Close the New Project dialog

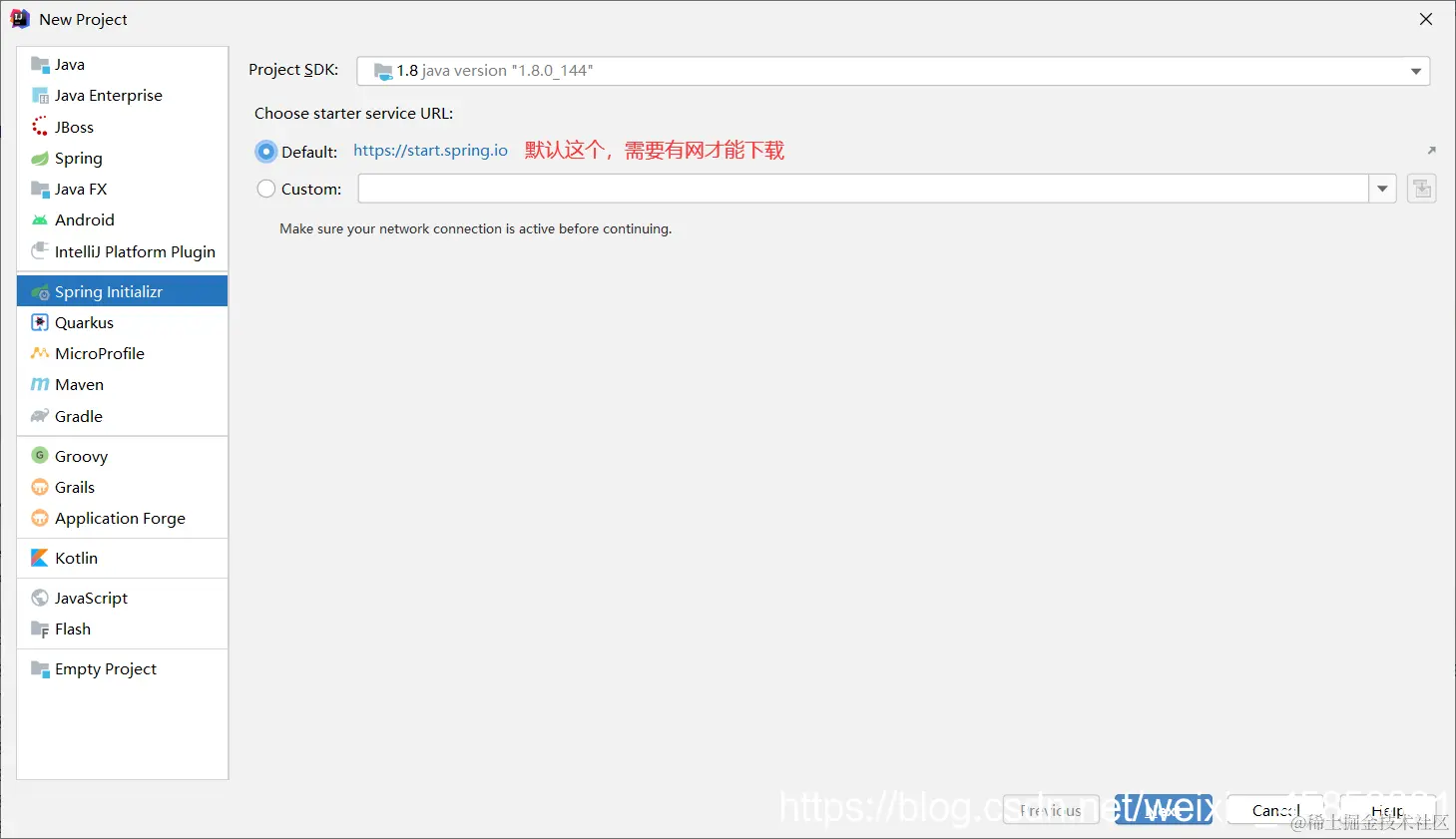[1426, 19]
